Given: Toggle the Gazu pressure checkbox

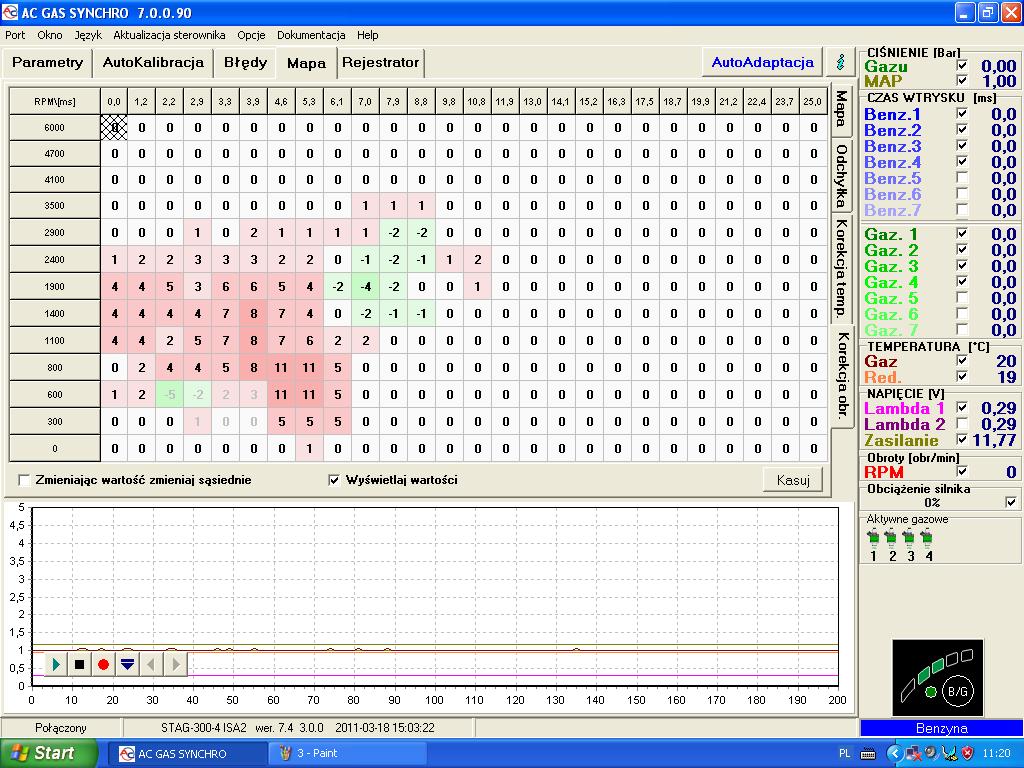Looking at the screenshot, I should coord(962,65).
